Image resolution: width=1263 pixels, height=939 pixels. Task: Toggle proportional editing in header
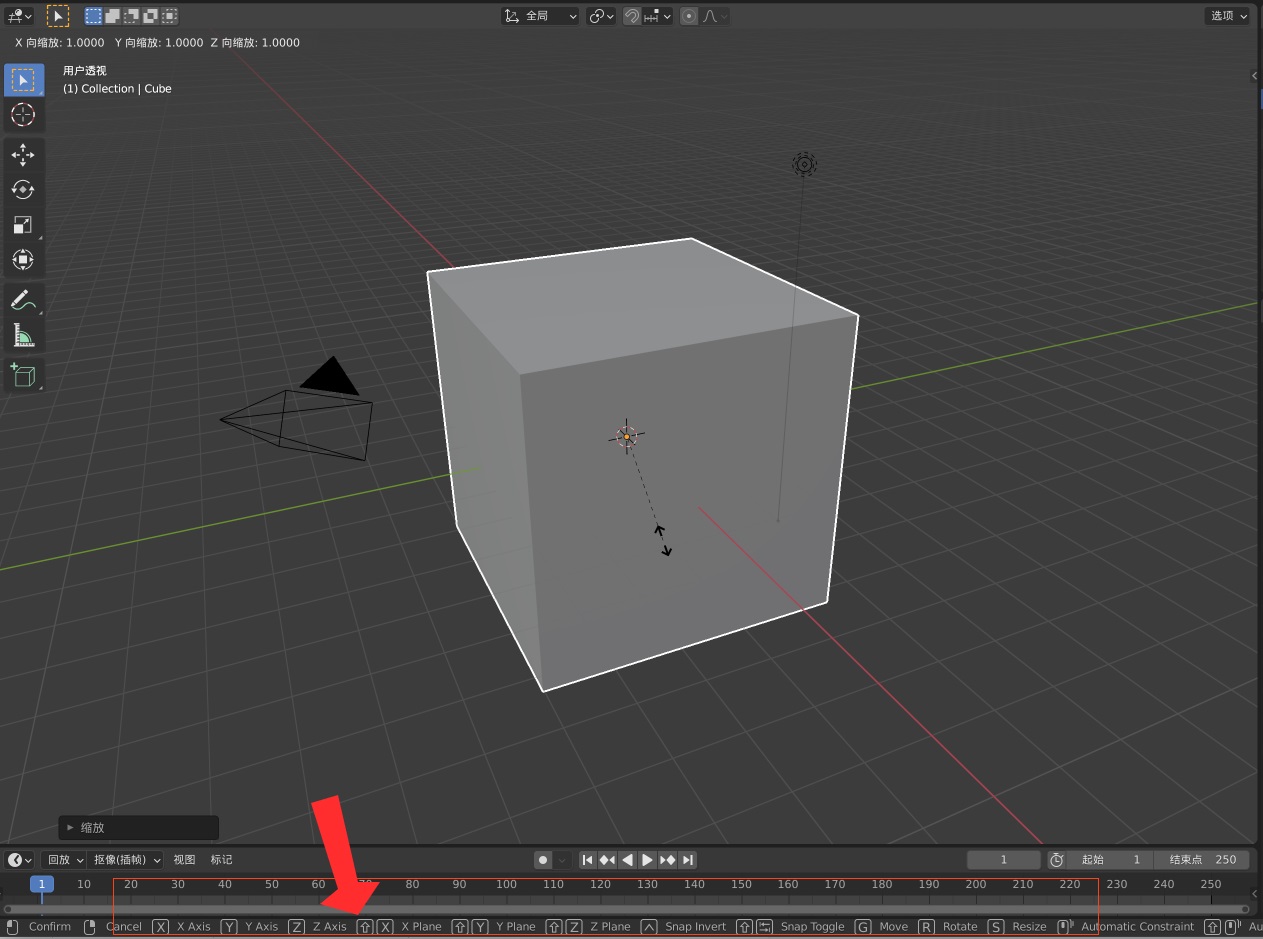coord(689,16)
